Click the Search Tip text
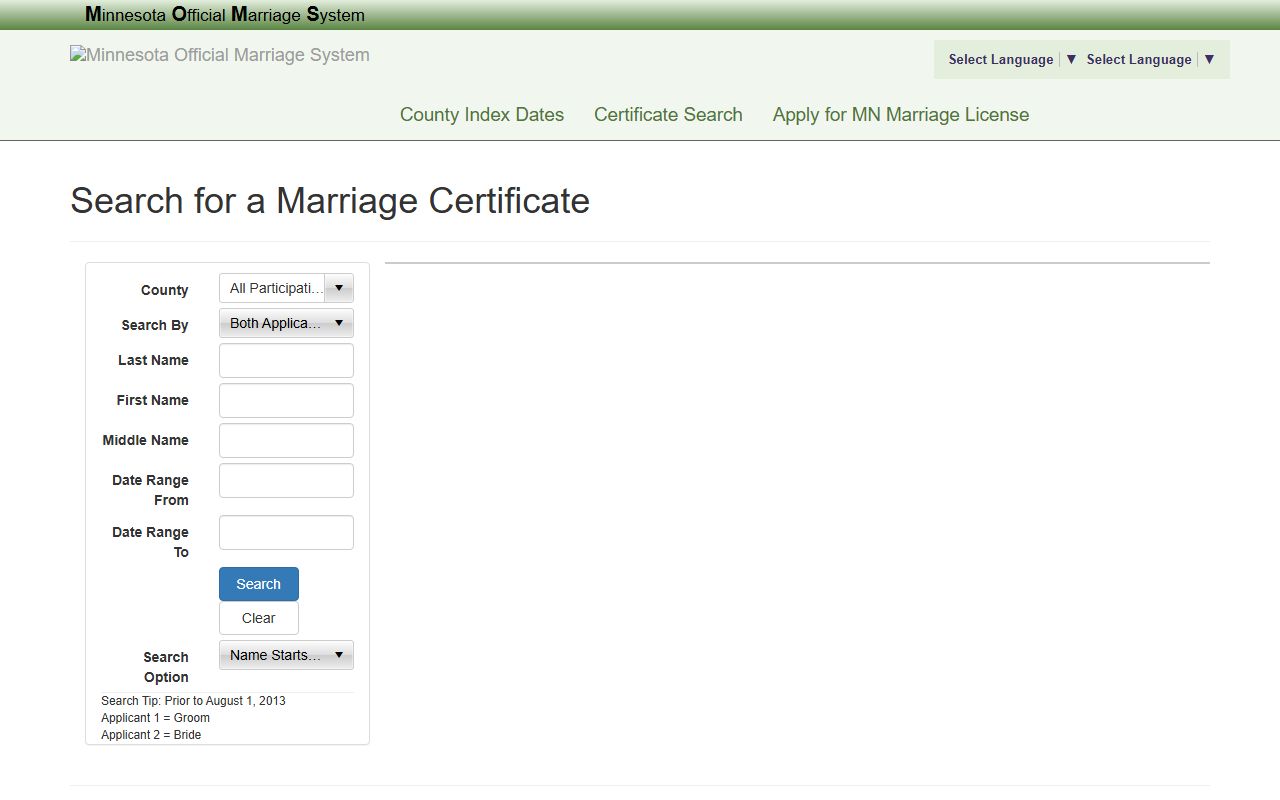This screenshot has width=1280, height=800. click(x=193, y=701)
